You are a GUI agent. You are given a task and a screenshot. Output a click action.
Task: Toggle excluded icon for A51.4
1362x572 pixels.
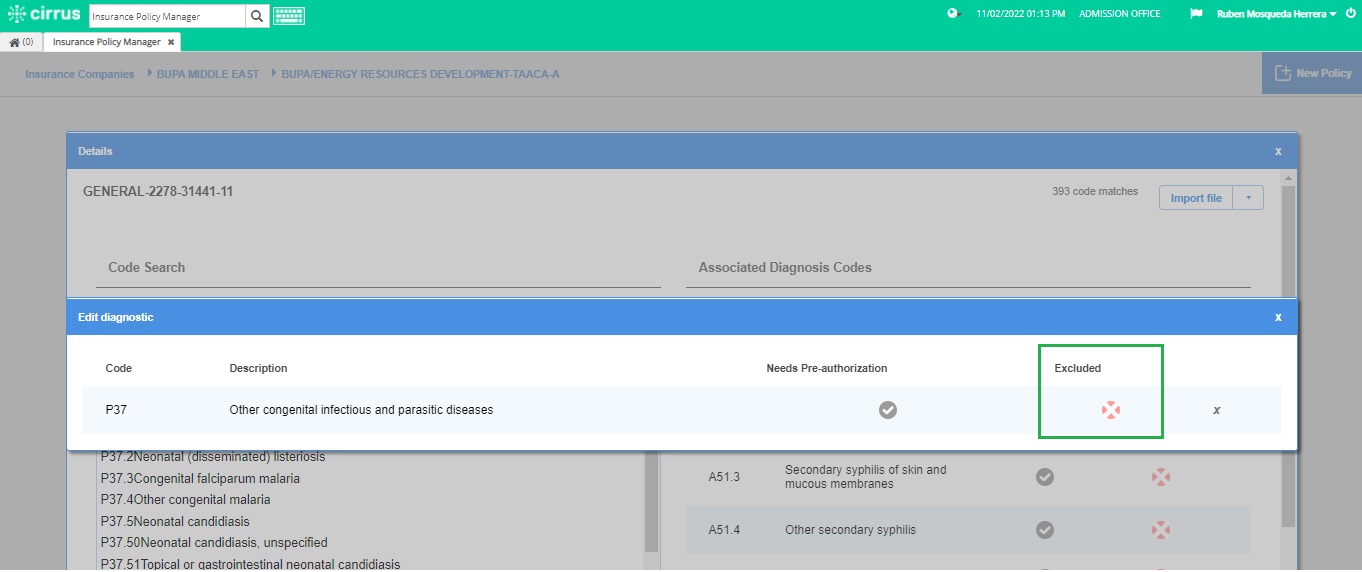[x=1160, y=529]
